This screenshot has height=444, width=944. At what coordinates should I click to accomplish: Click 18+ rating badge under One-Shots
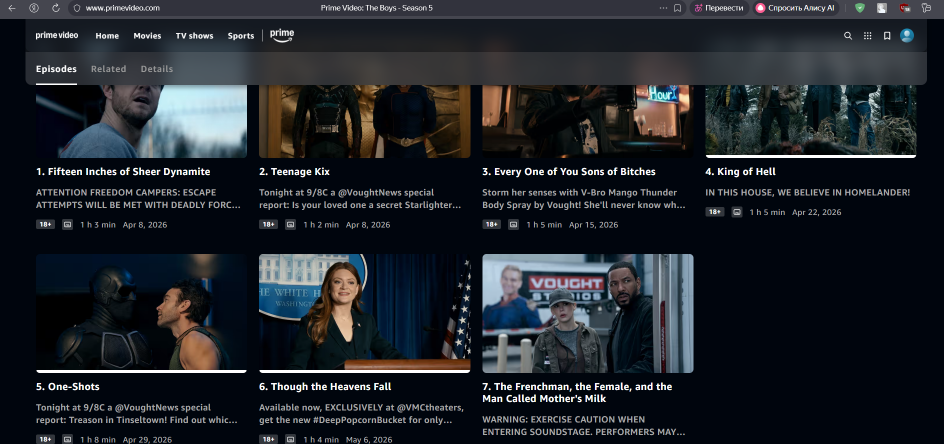[45, 439]
